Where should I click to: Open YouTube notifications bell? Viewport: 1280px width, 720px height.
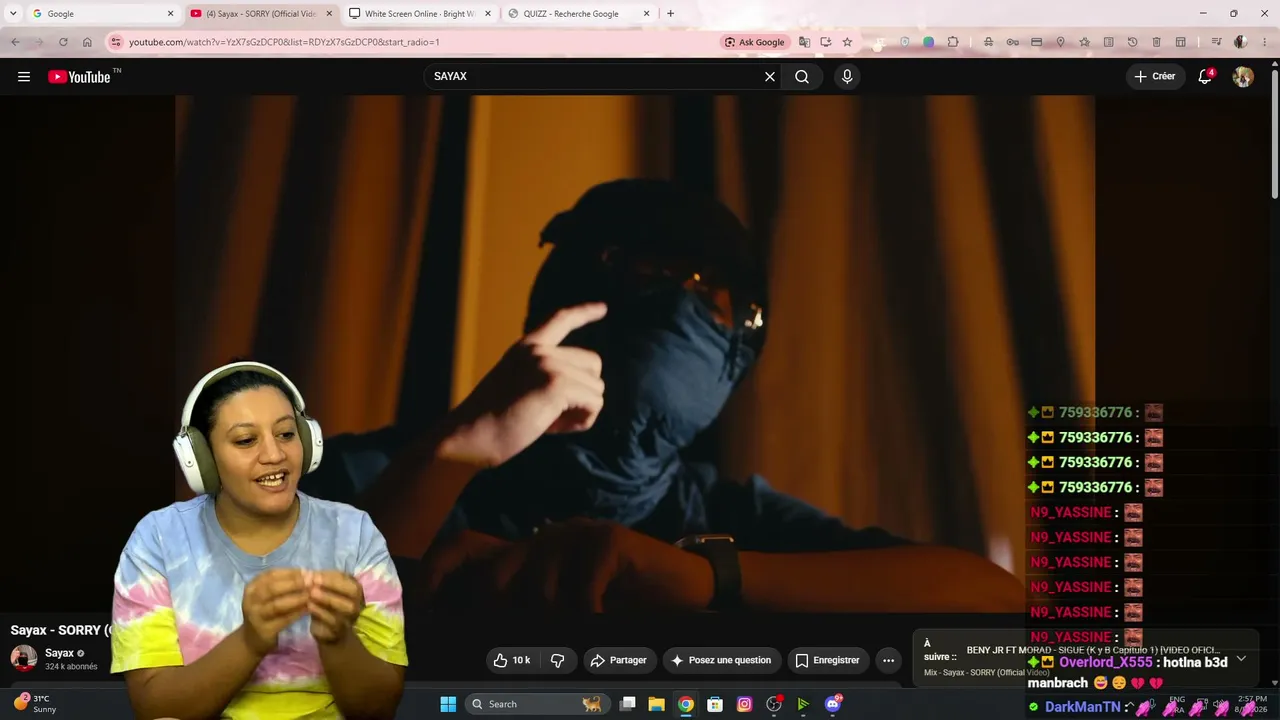click(1205, 77)
